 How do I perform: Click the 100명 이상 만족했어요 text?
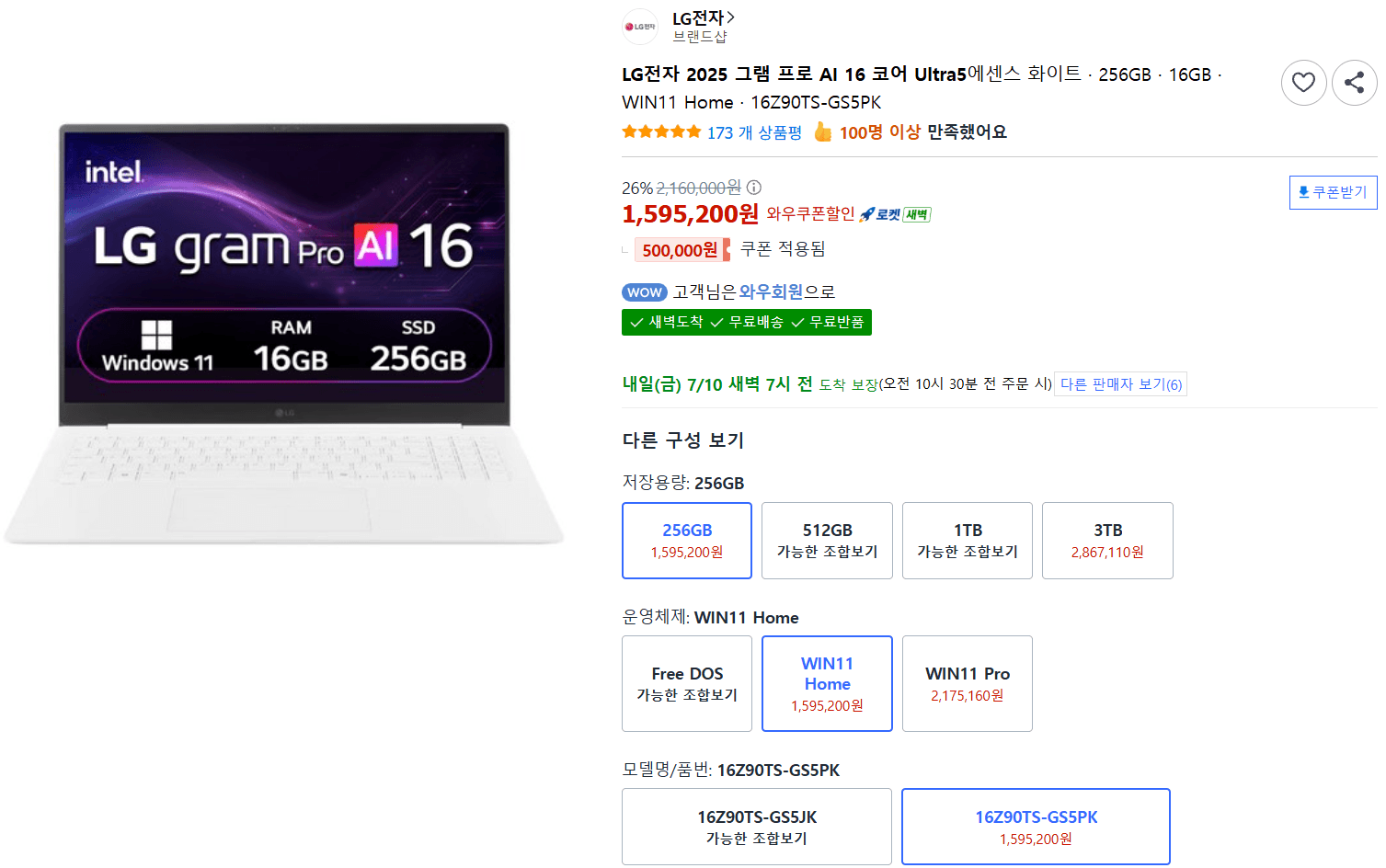pyautogui.click(x=922, y=132)
